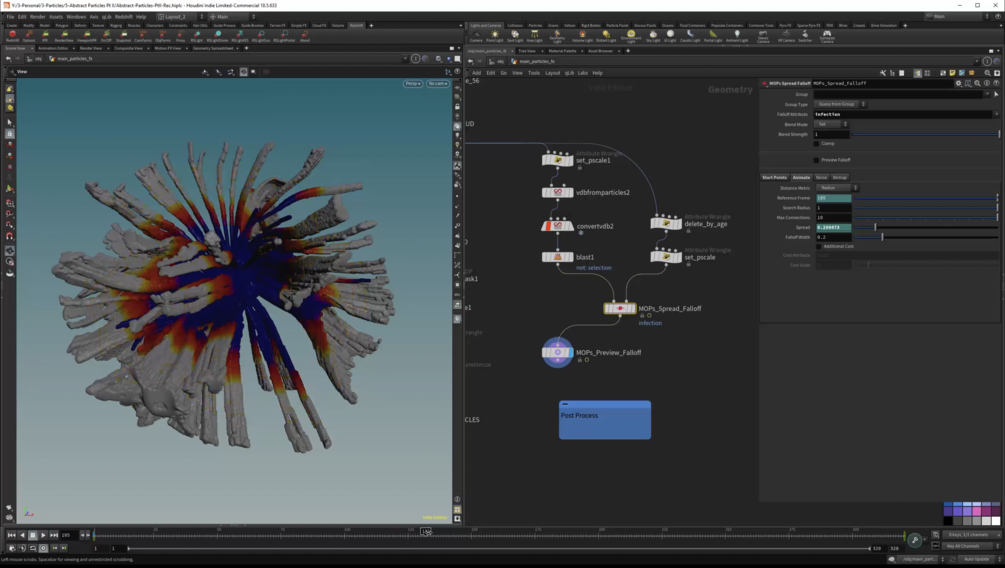Open the Group field dropdown arrow
Image resolution: width=1005 pixels, height=568 pixels.
(x=987, y=94)
